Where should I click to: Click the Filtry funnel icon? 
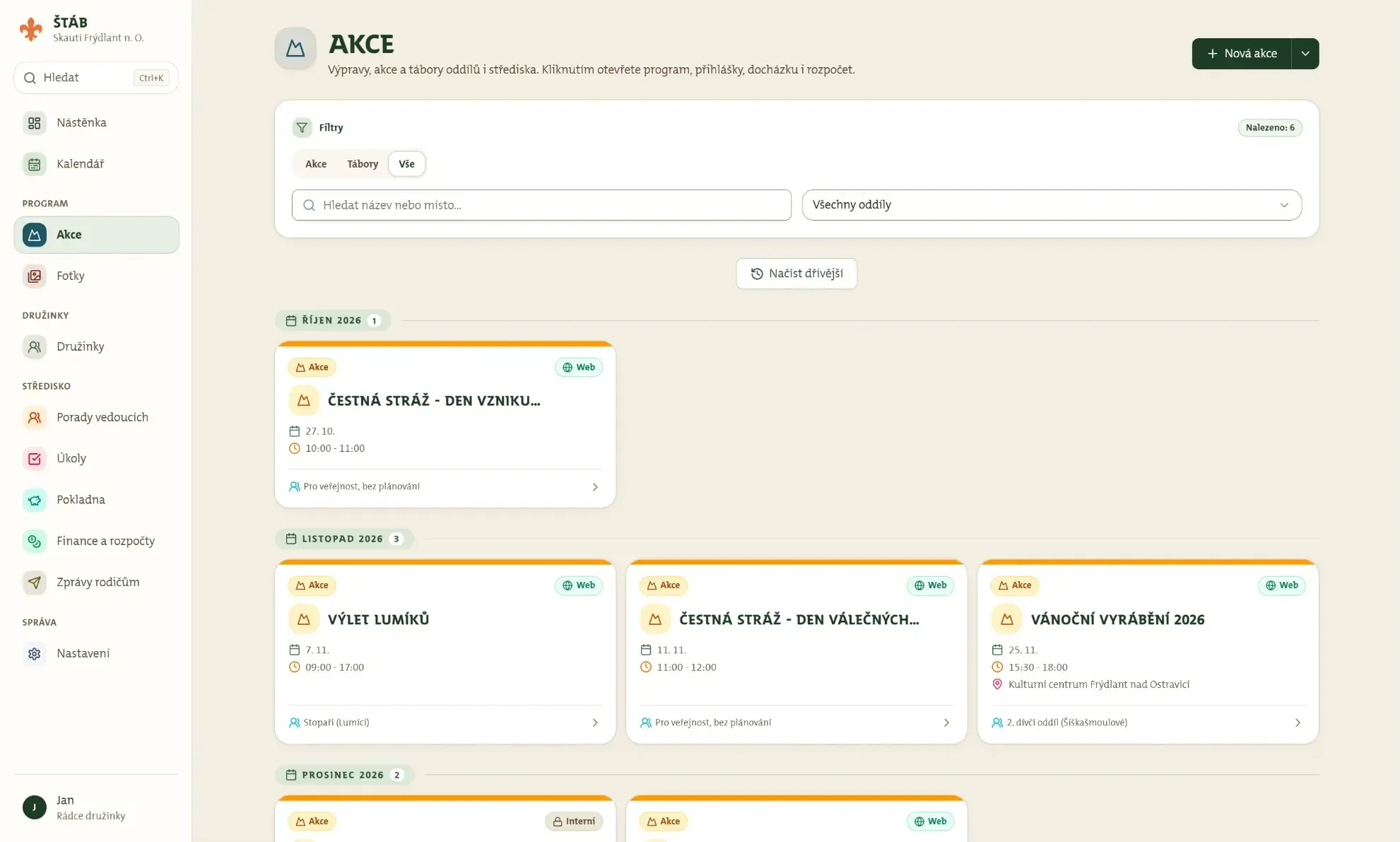(302, 127)
